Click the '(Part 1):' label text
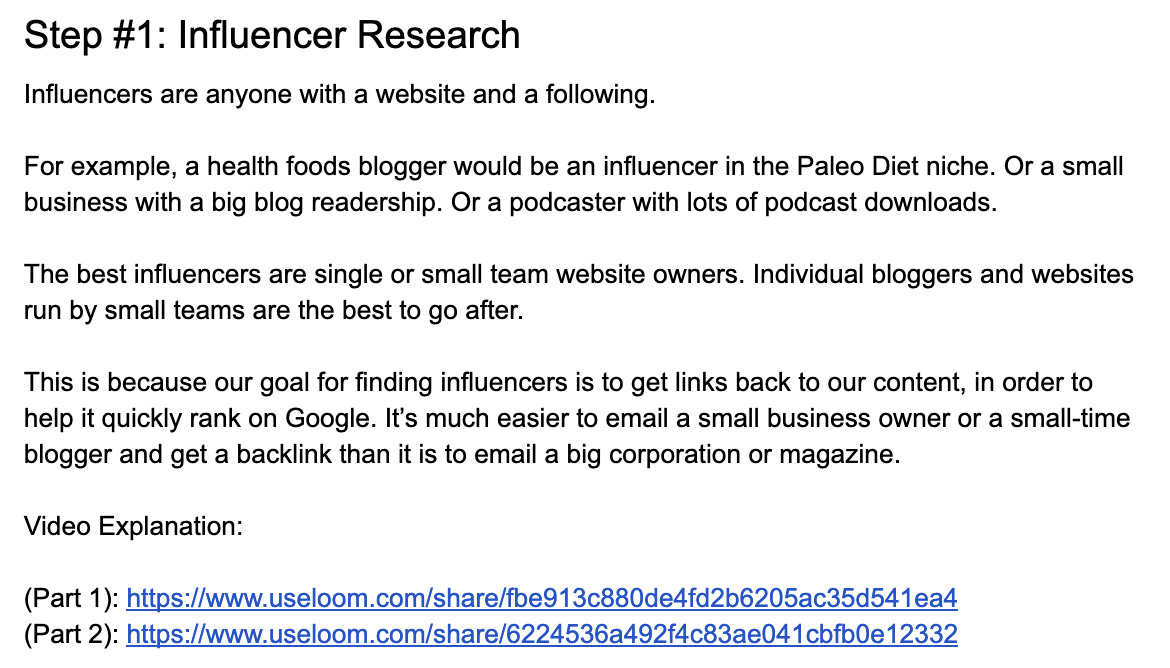Screen dimensions: 1170x668 tap(71, 599)
